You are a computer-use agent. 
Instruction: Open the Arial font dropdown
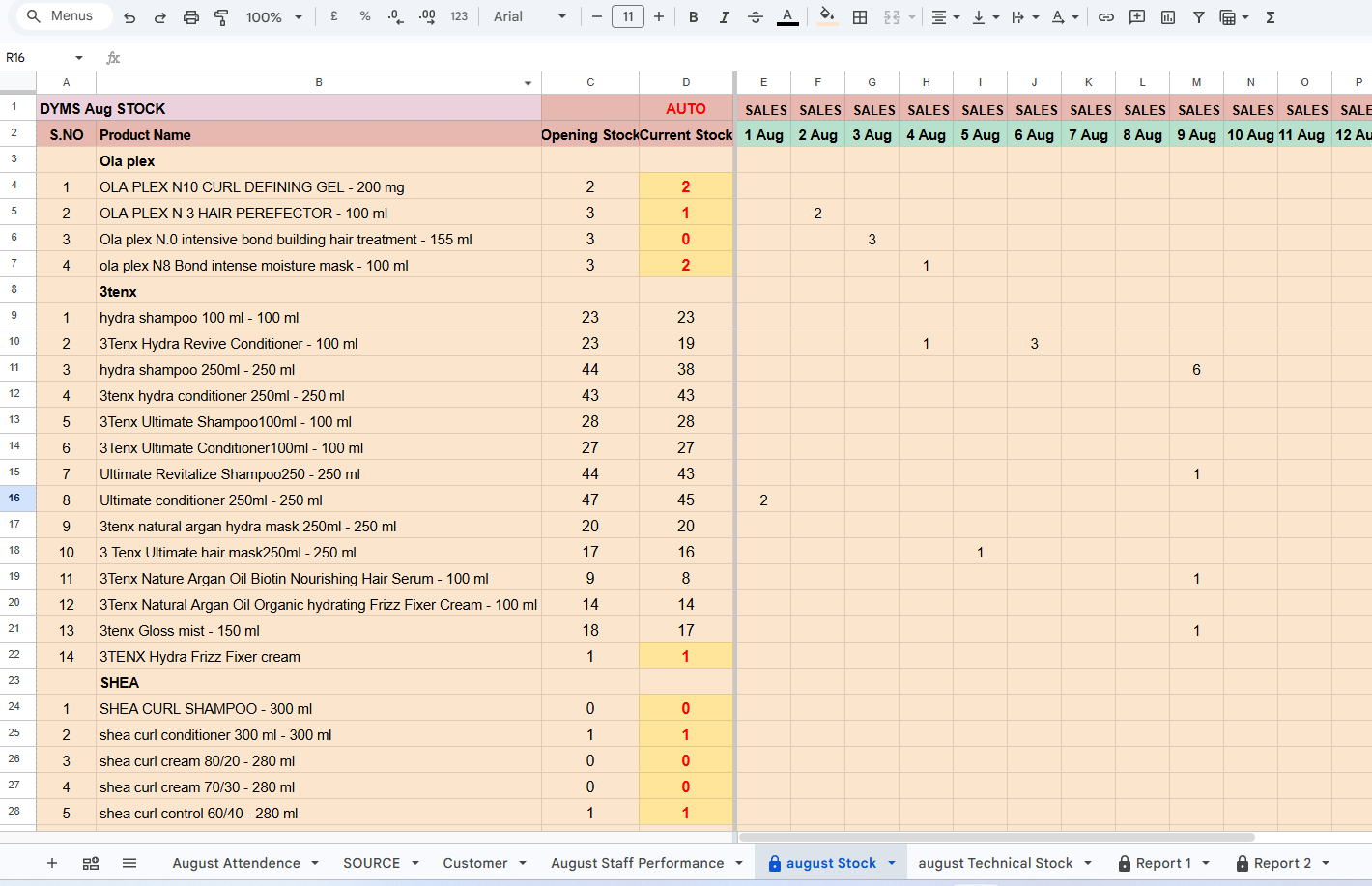coord(529,16)
